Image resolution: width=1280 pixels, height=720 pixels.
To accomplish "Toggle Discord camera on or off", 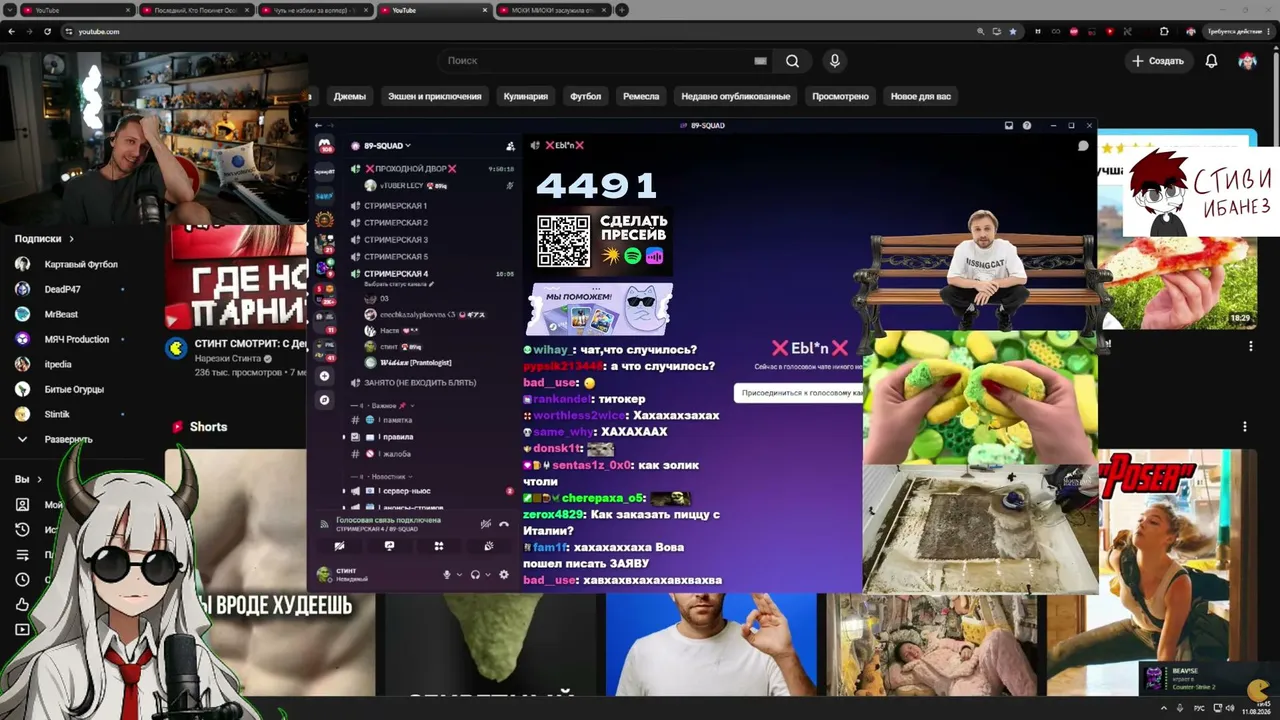I will pyautogui.click(x=339, y=546).
